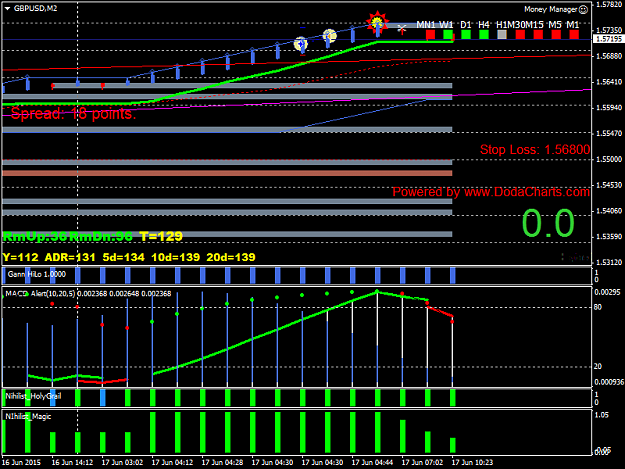This screenshot has width=625, height=469.
Task: Select the M5 timeframe label
Action: click(x=555, y=25)
